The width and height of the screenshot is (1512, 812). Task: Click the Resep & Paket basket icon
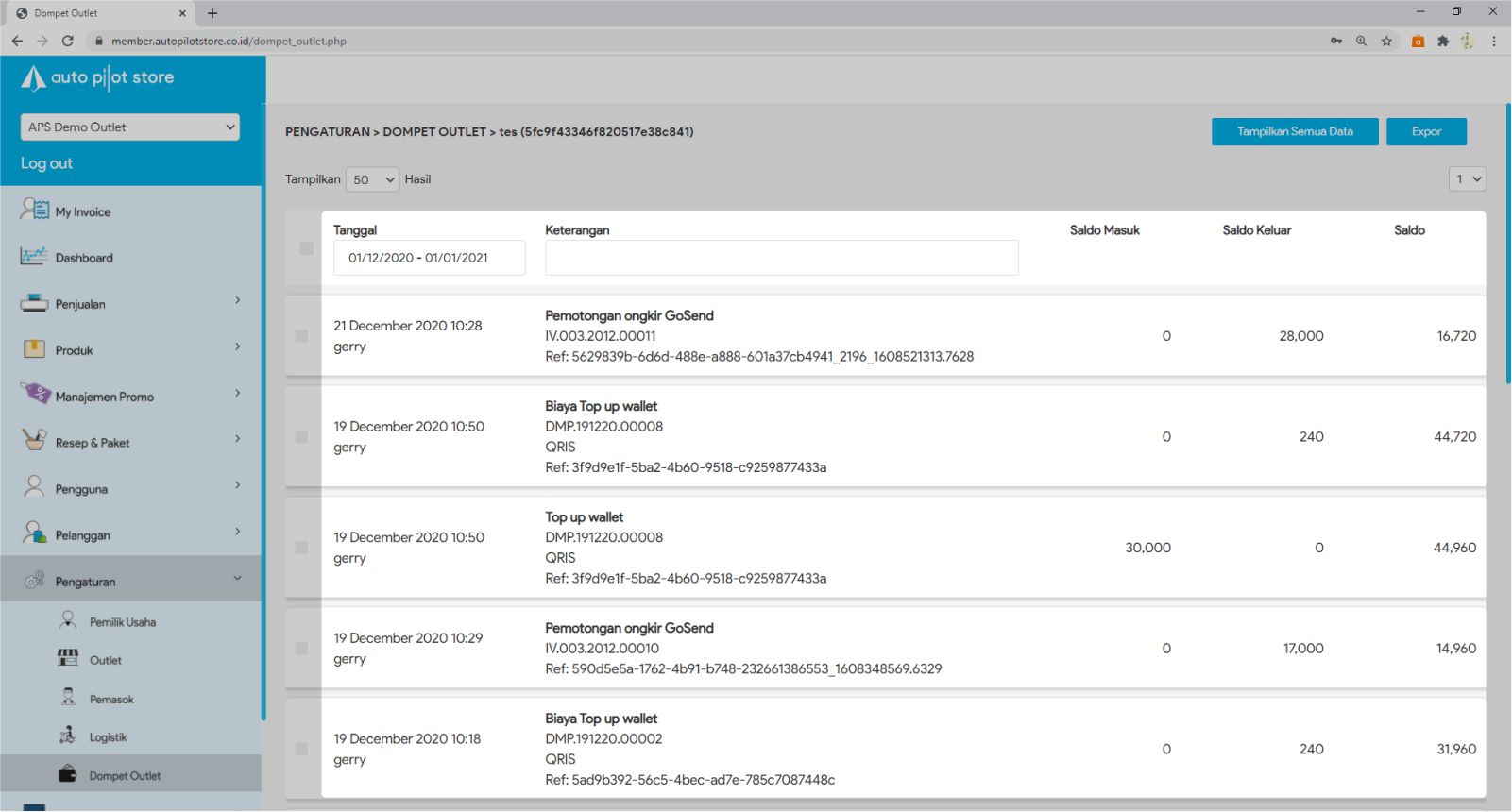(34, 440)
